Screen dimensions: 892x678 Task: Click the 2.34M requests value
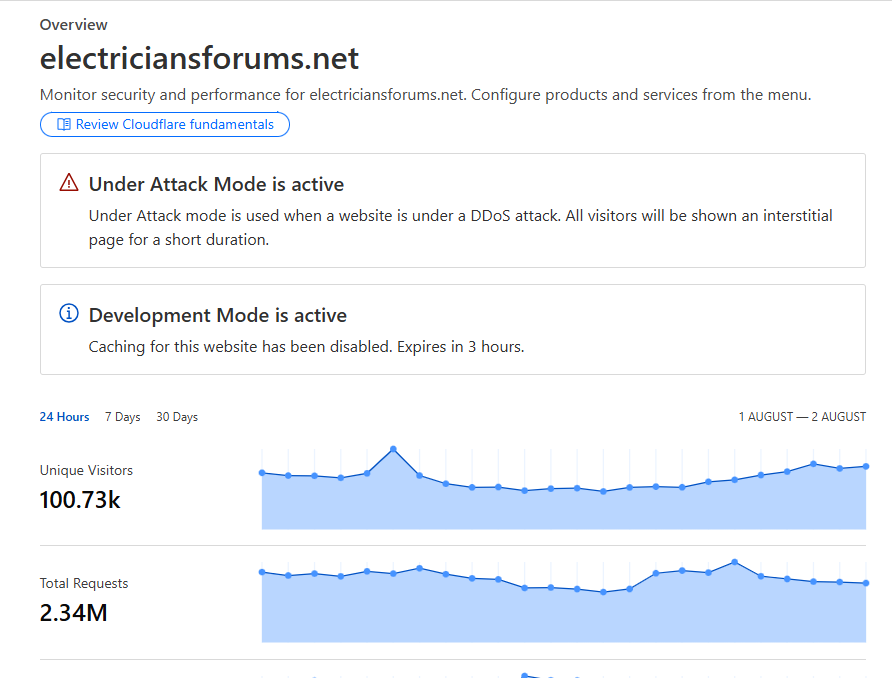[73, 613]
